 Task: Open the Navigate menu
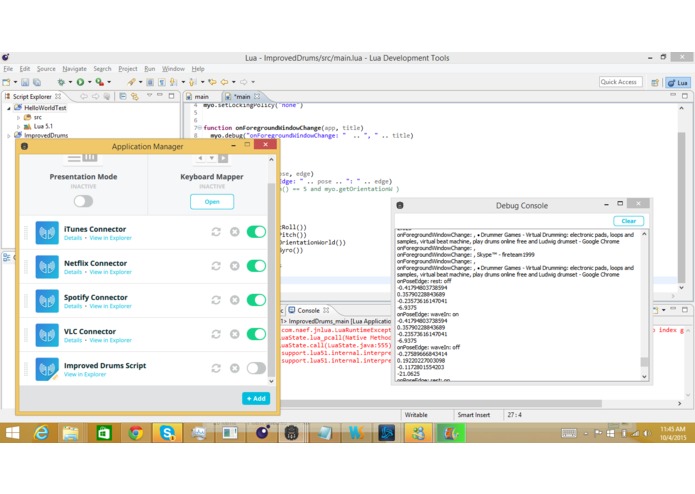74,69
